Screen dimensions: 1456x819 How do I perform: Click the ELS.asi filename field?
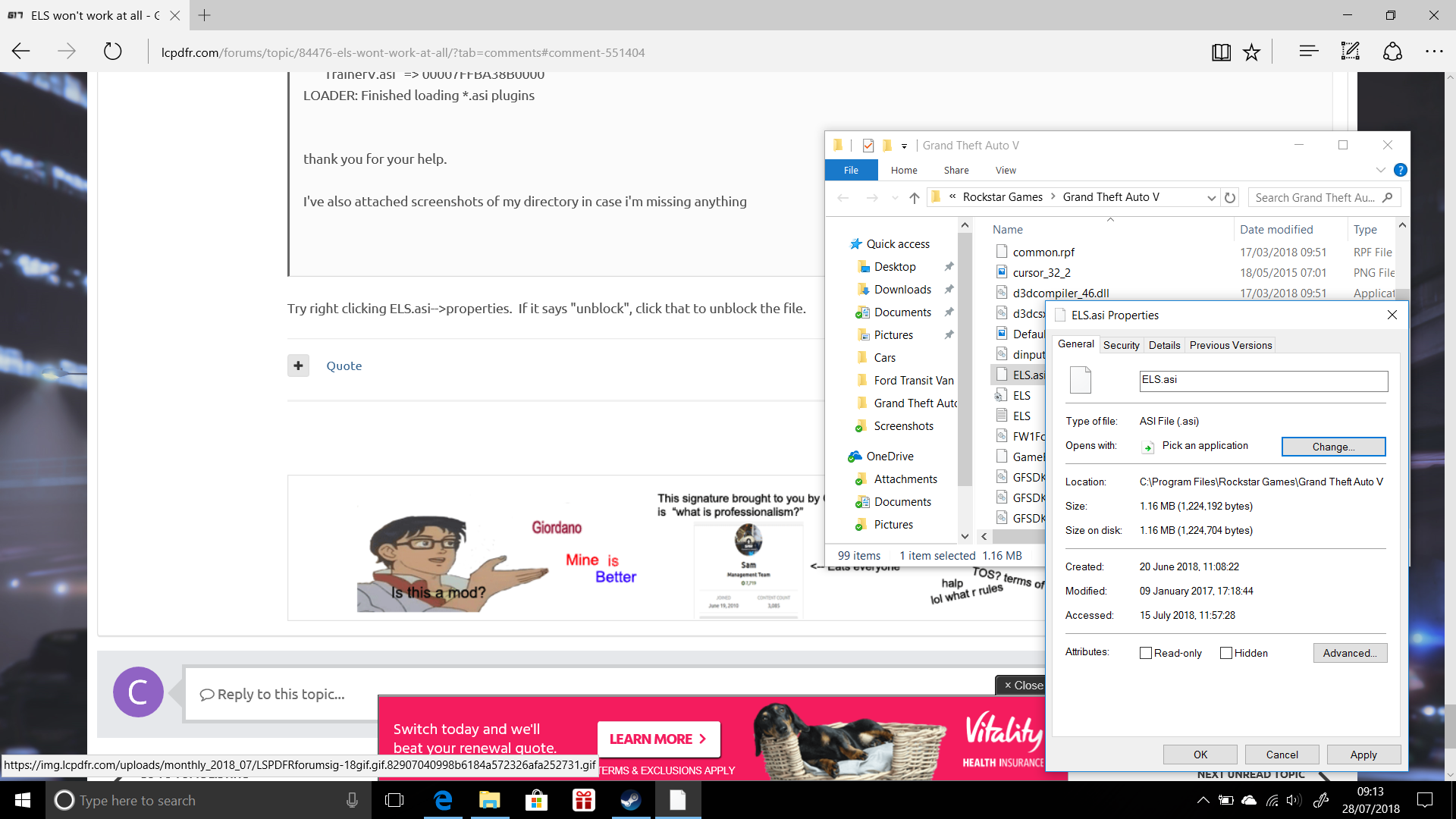click(x=1263, y=381)
